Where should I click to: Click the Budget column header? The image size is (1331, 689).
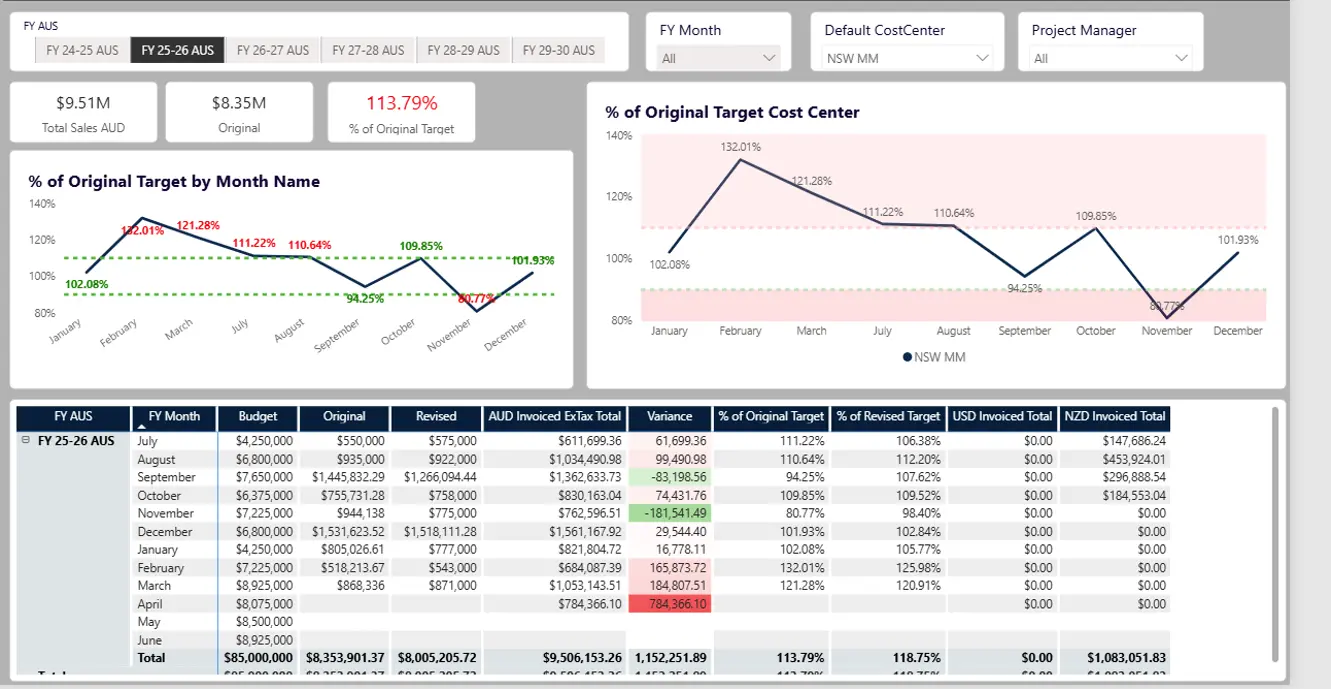[258, 417]
